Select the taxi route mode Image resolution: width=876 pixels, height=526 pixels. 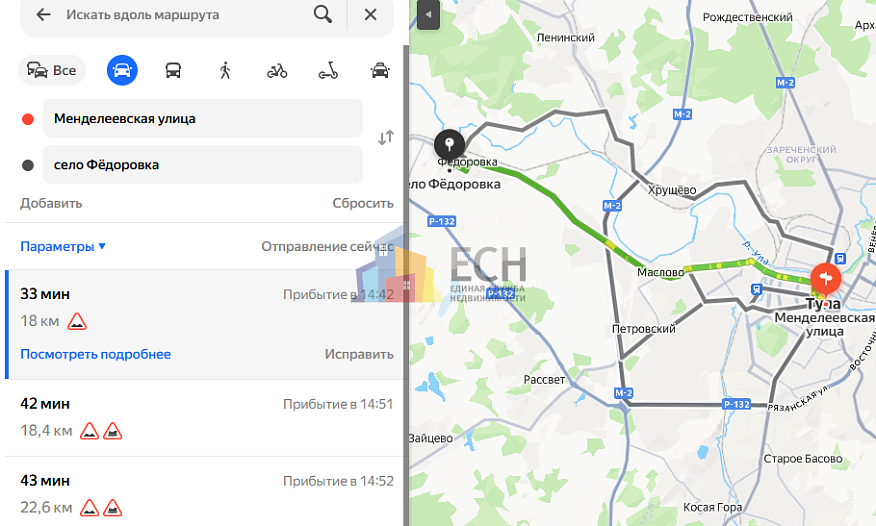[x=380, y=70]
